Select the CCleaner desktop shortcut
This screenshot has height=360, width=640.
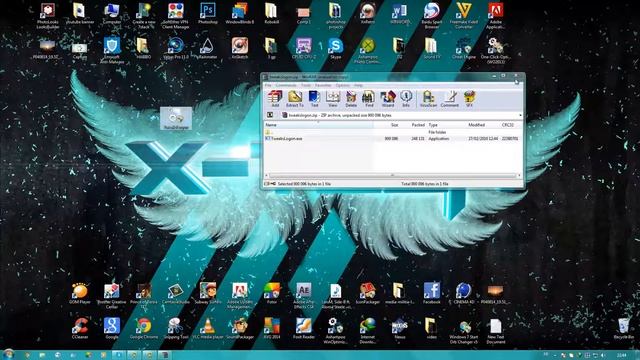pos(80,329)
